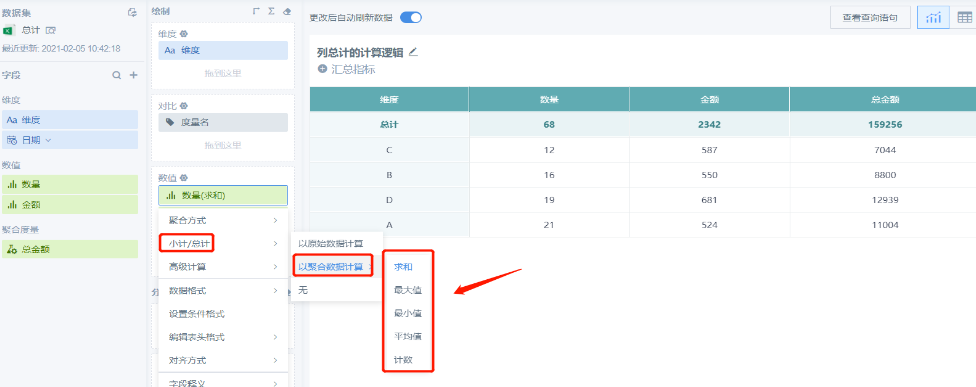Switch to table view icon

pos(964,17)
